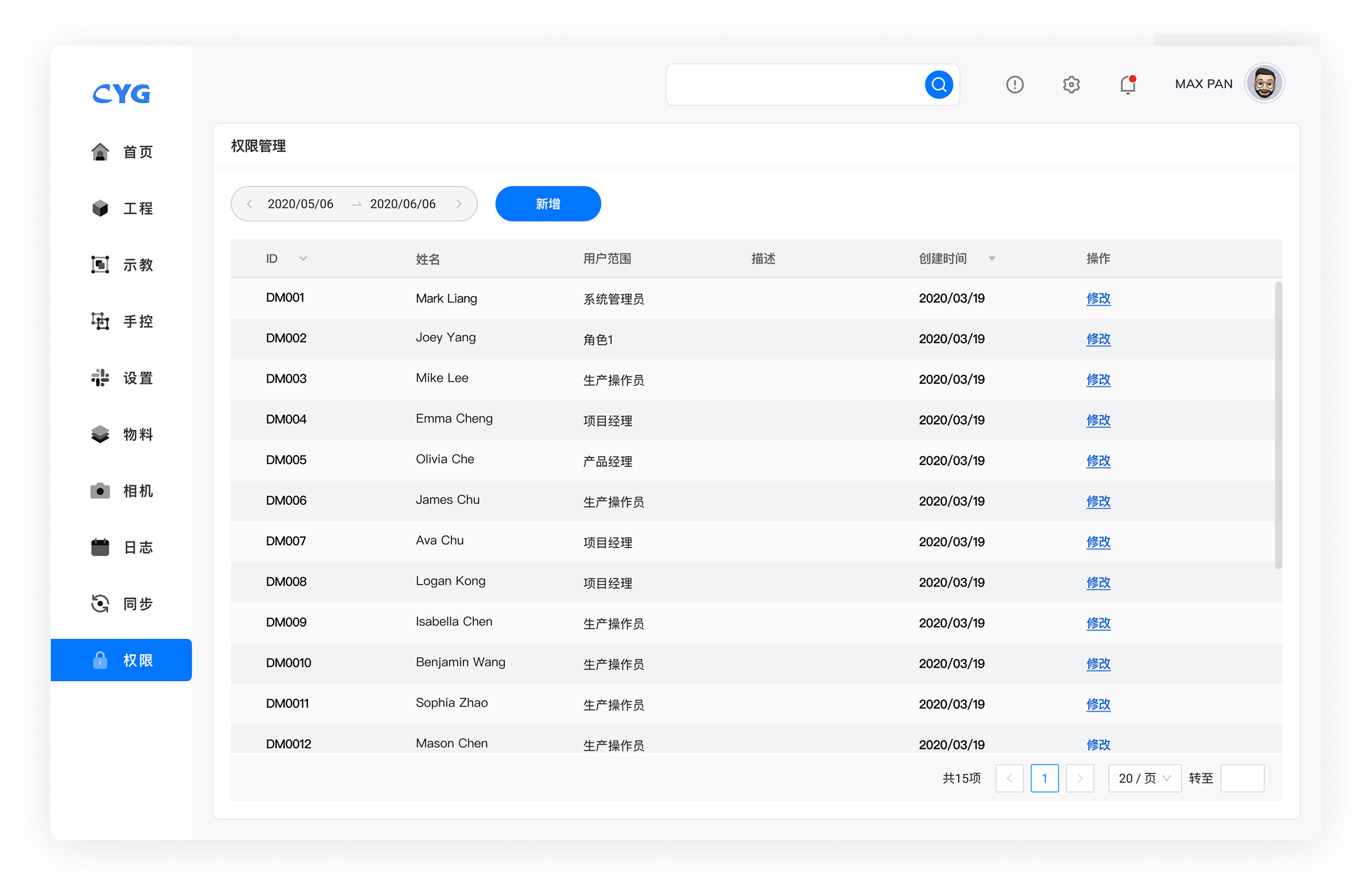Click 修改 link for Ava Chu
Viewport: 1372px width, 896px height.
tap(1098, 542)
